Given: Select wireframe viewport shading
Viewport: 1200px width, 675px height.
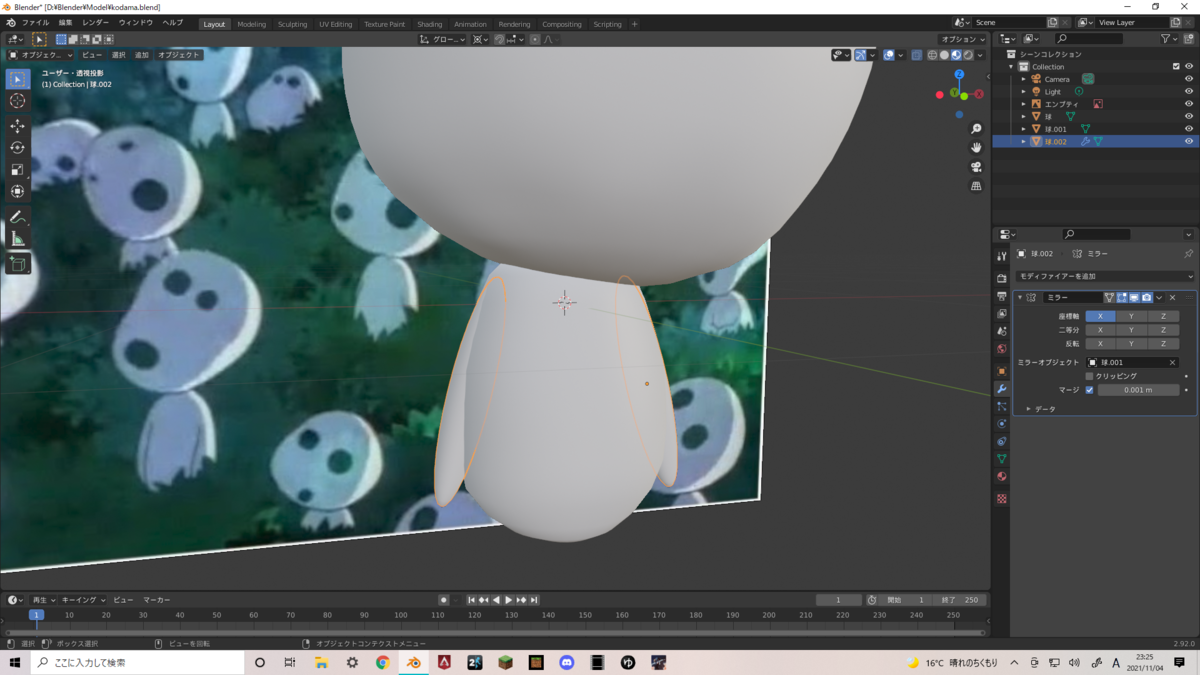Looking at the screenshot, I should (932, 55).
